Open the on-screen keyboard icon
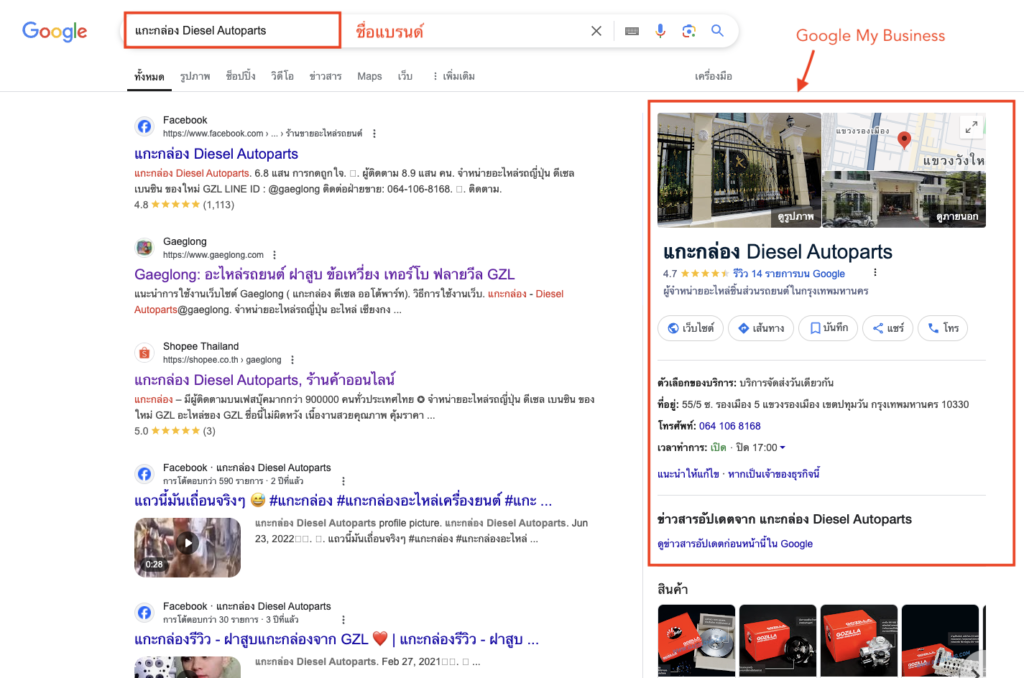 [x=632, y=31]
